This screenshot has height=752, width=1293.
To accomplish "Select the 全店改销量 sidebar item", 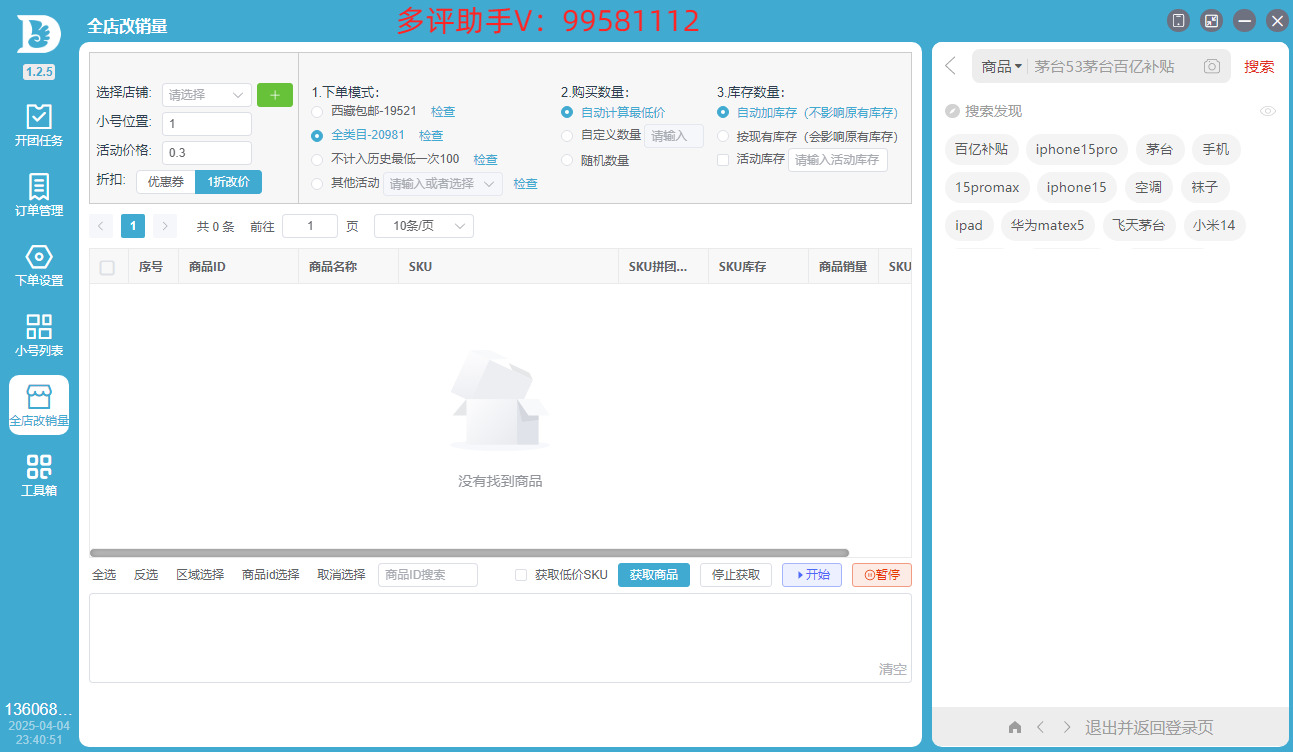I will (39, 405).
